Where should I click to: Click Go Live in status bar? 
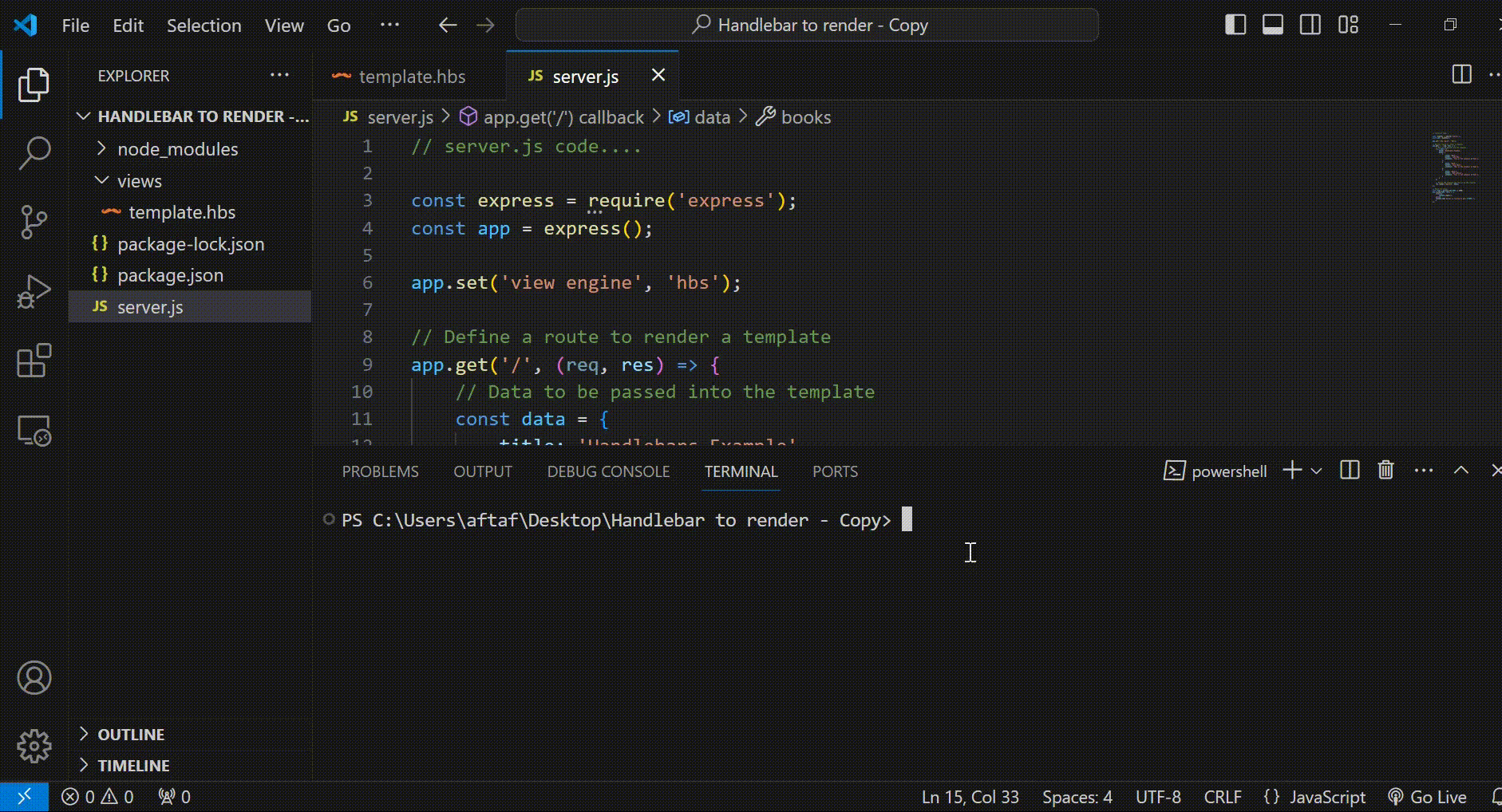[x=1428, y=797]
